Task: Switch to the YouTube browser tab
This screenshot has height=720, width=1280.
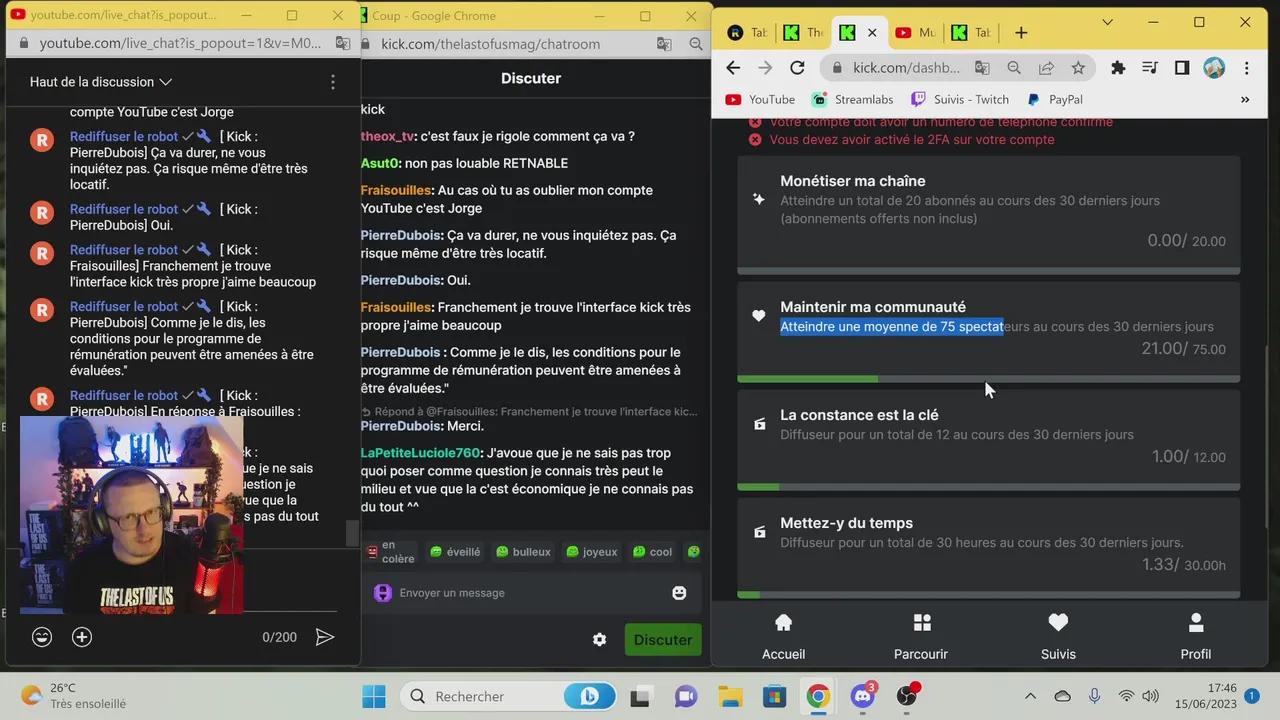Action: coord(914,32)
